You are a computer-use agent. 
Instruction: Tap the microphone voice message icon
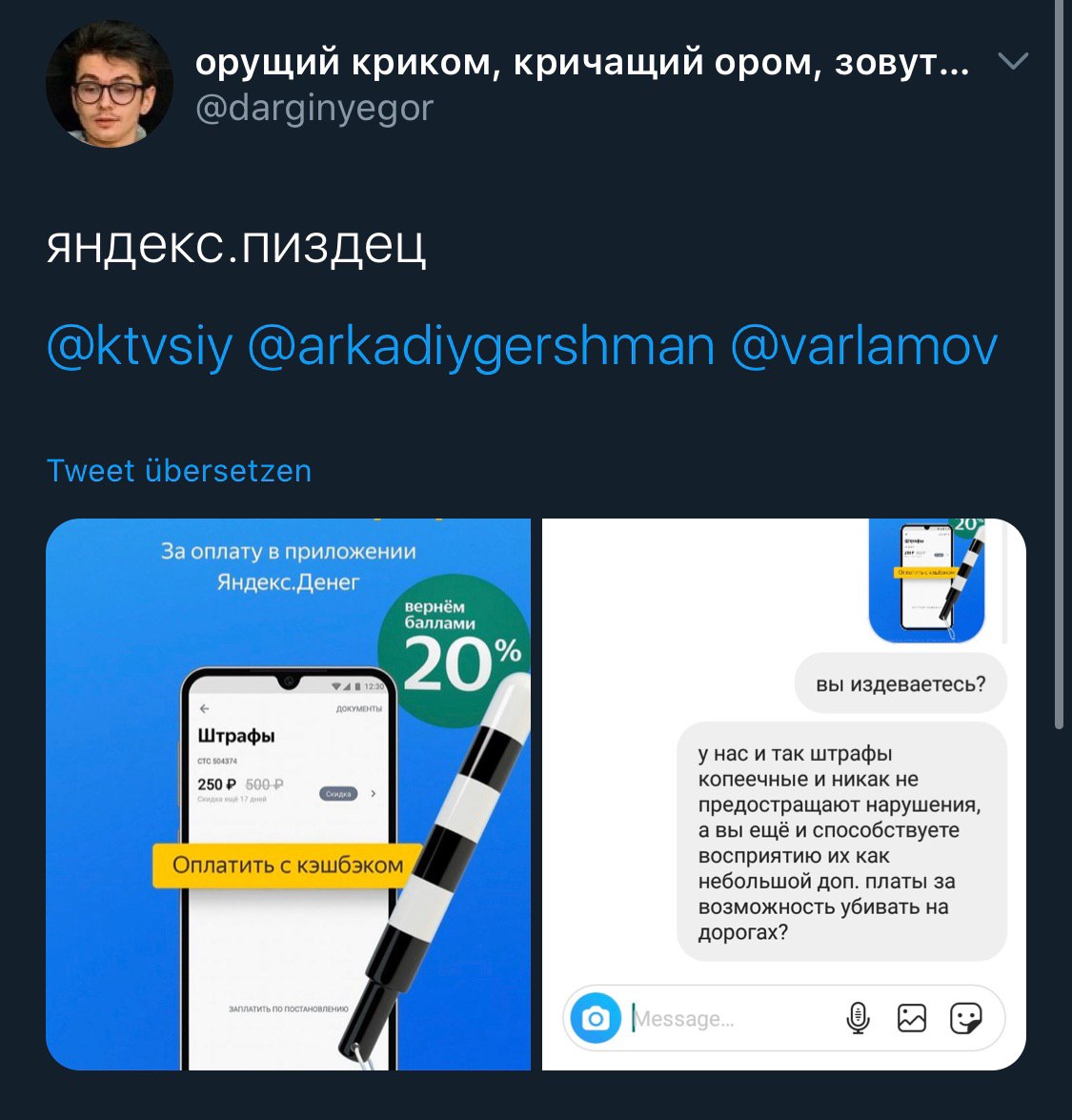tap(858, 1018)
